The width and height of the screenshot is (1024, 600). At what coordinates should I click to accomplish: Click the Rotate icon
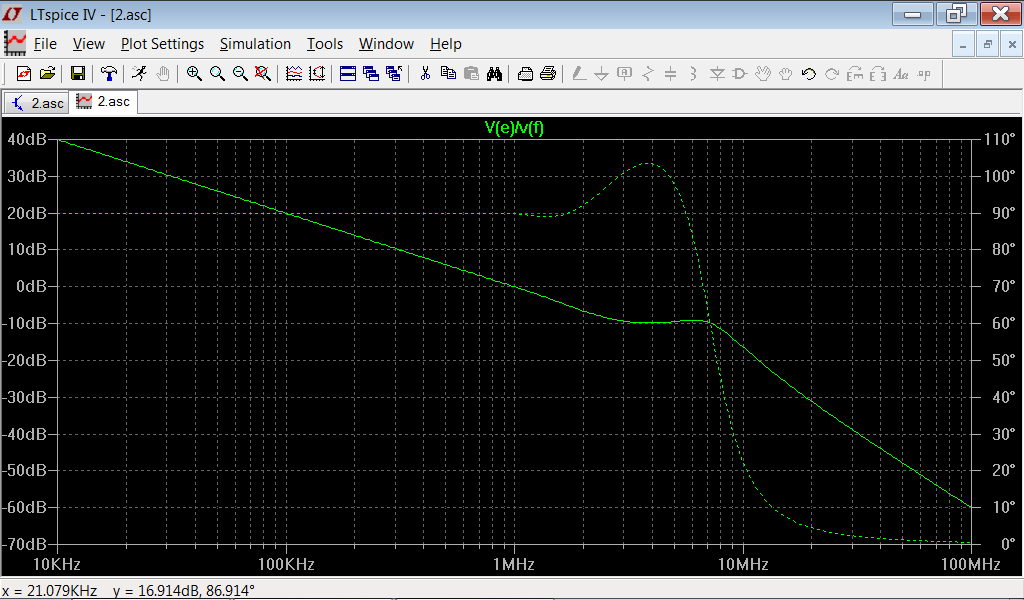(x=854, y=74)
